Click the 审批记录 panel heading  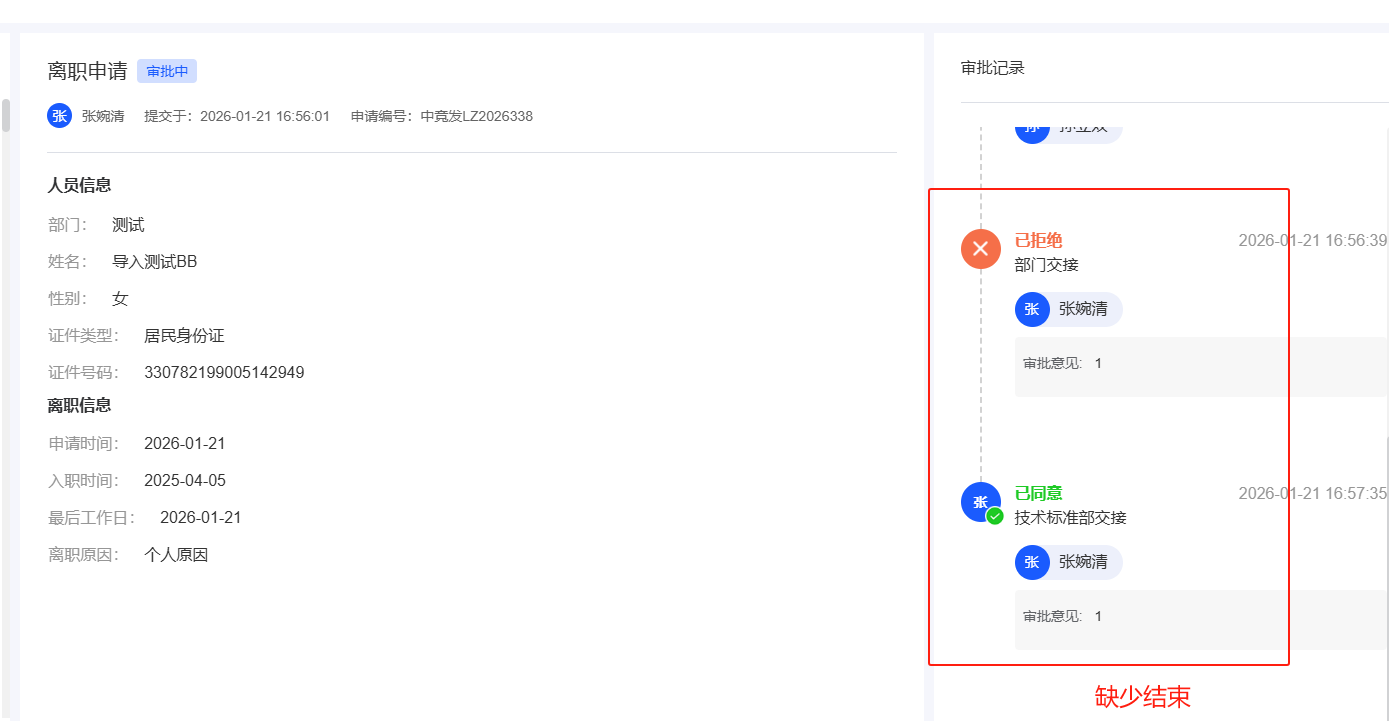tap(992, 68)
